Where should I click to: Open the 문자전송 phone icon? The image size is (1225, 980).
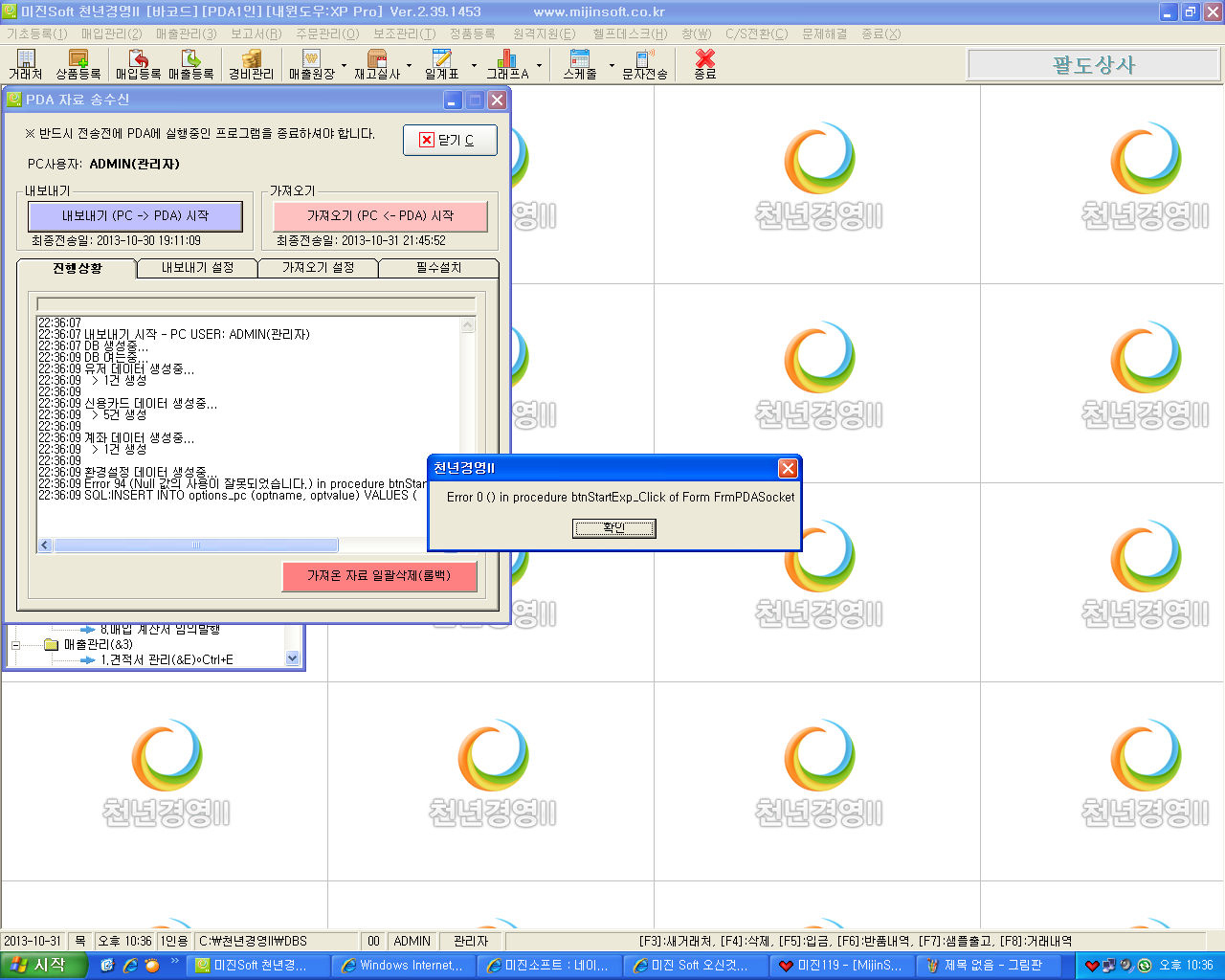click(x=645, y=65)
